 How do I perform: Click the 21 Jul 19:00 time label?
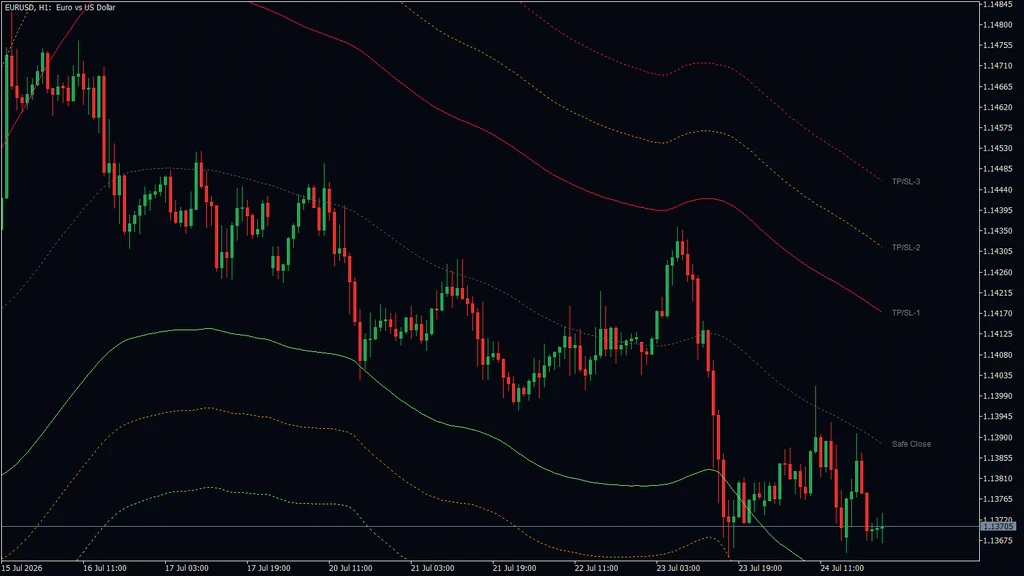click(x=515, y=568)
